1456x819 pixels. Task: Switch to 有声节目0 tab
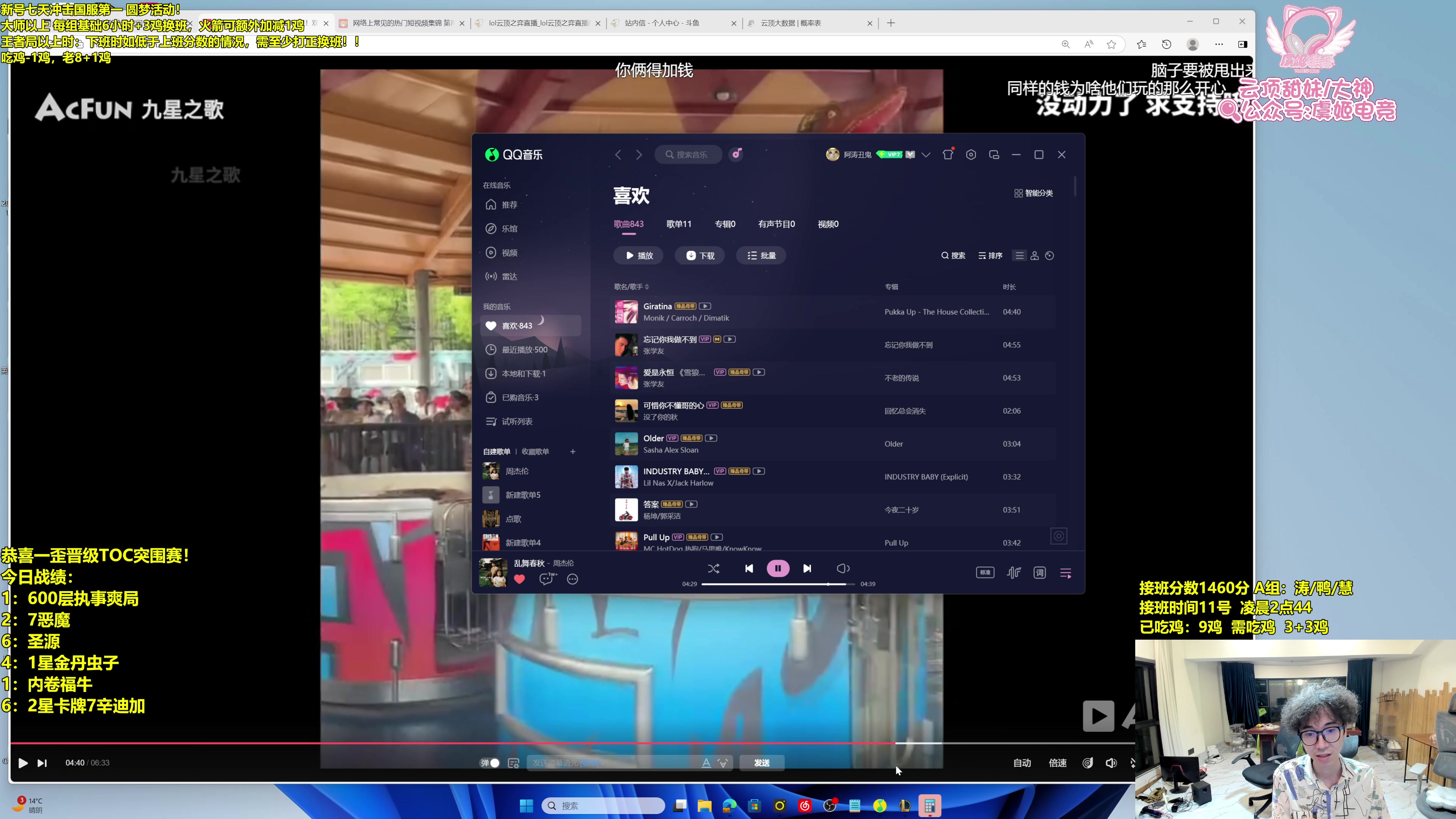777,224
